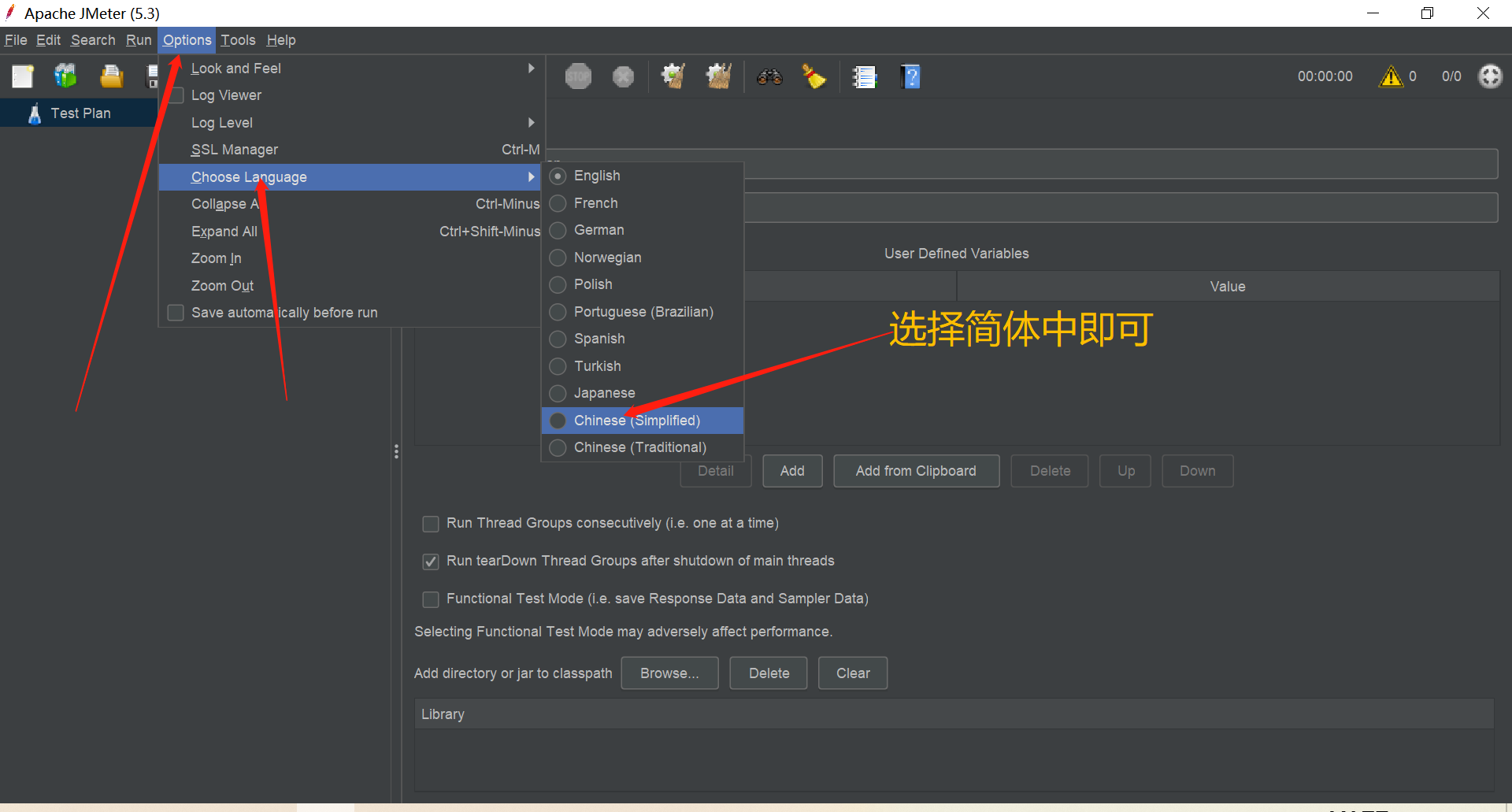Select the Chinese (Simplified) language radio button
Image resolution: width=1512 pixels, height=812 pixels.
tap(558, 421)
